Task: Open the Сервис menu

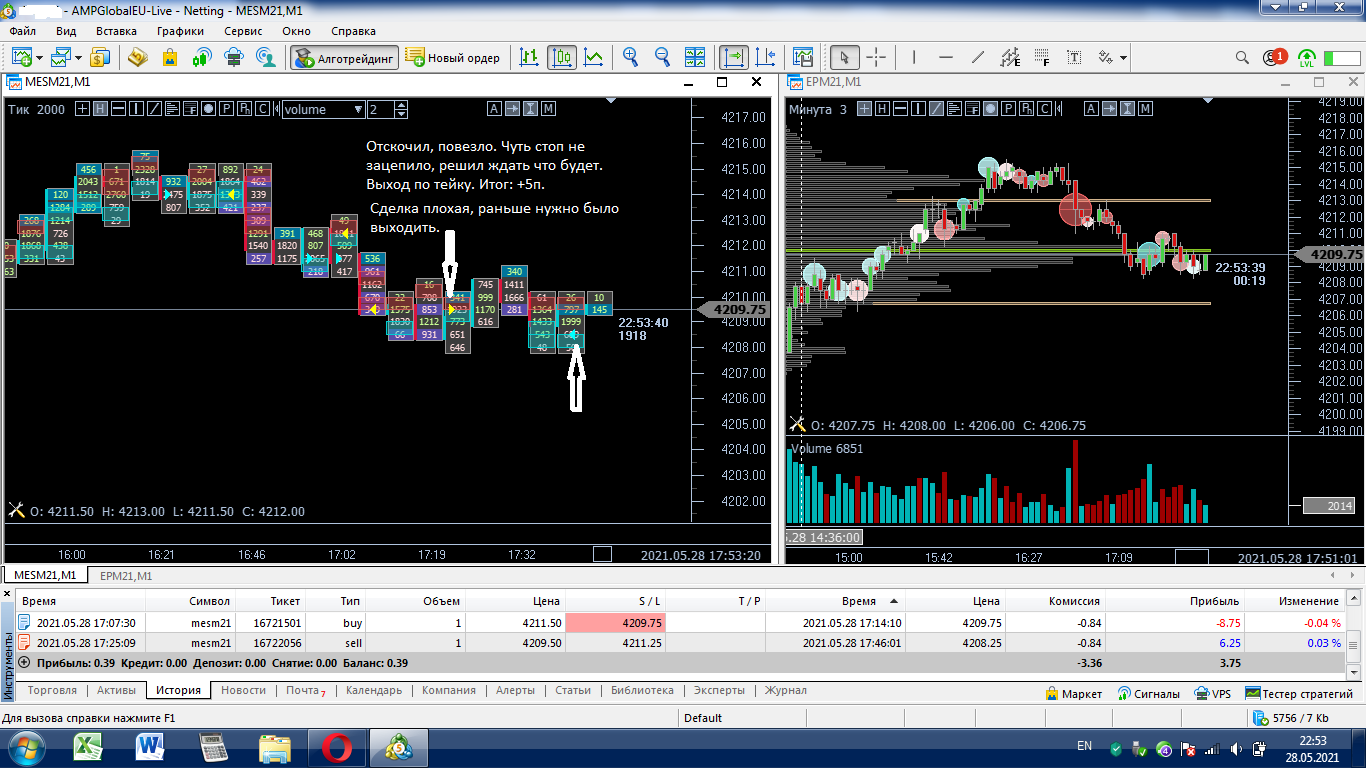Action: tap(243, 31)
